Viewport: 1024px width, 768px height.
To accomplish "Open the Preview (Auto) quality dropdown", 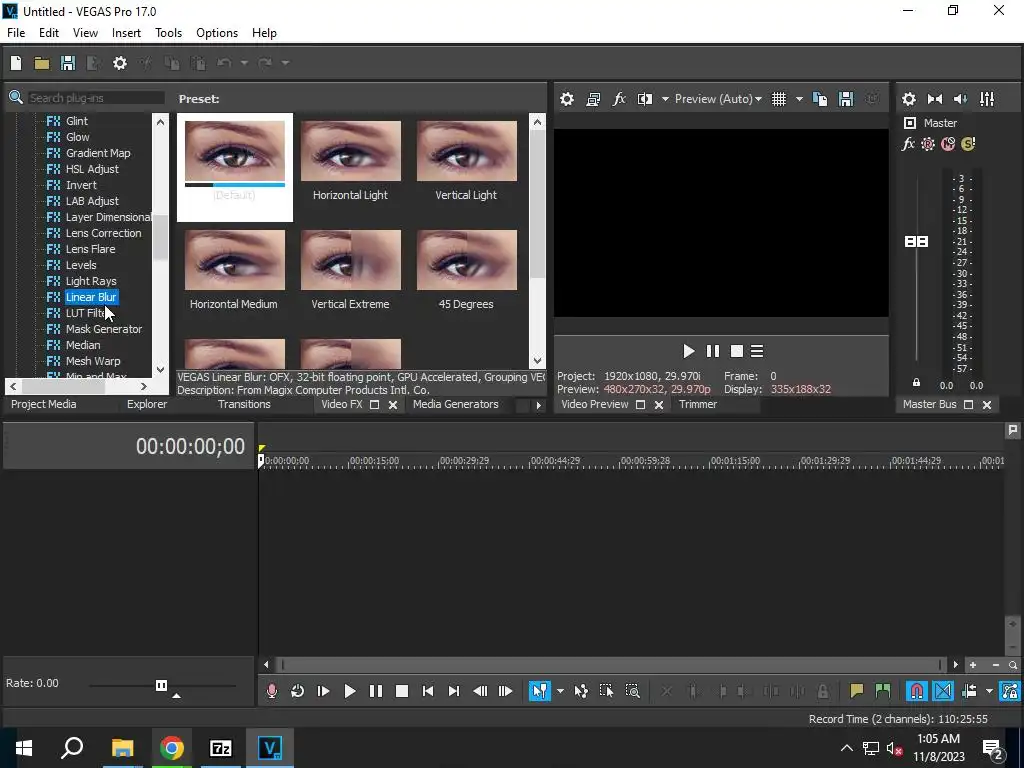I will [718, 99].
